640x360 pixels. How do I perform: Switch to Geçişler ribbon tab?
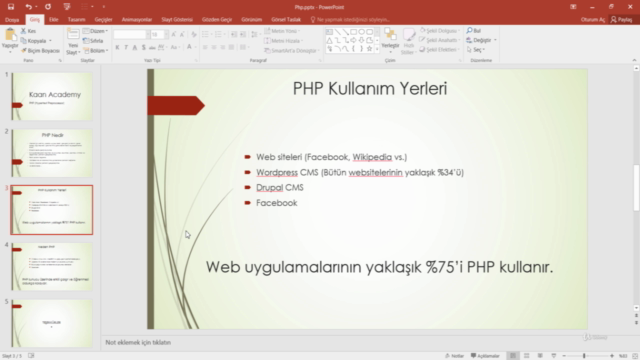click(103, 20)
